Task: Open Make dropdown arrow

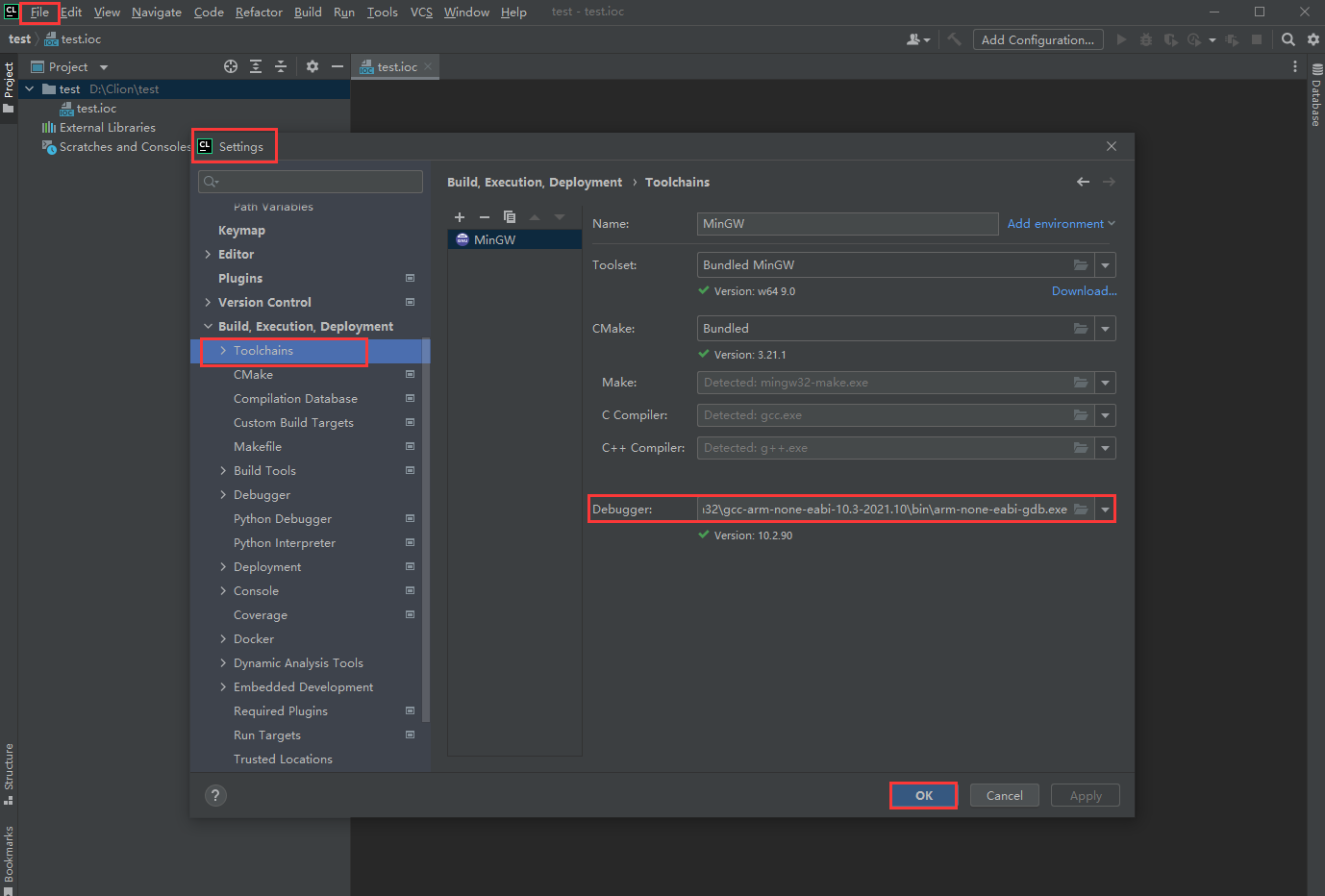Action: (x=1106, y=383)
